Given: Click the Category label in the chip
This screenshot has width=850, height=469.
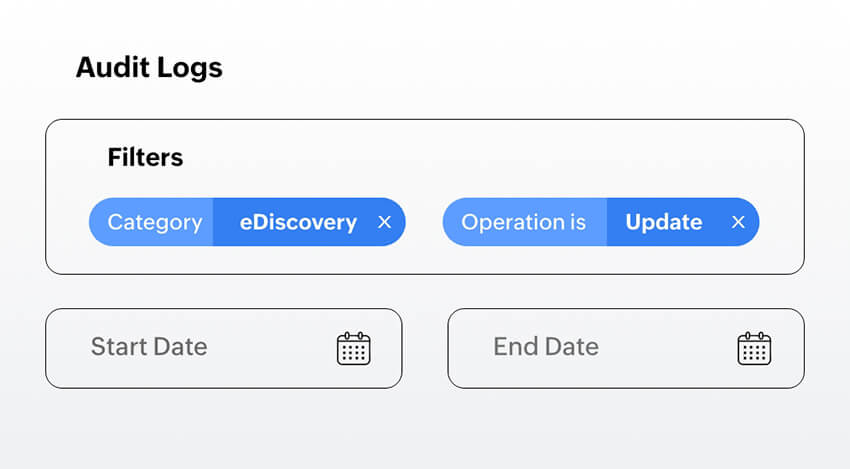Looking at the screenshot, I should pyautogui.click(x=154, y=222).
